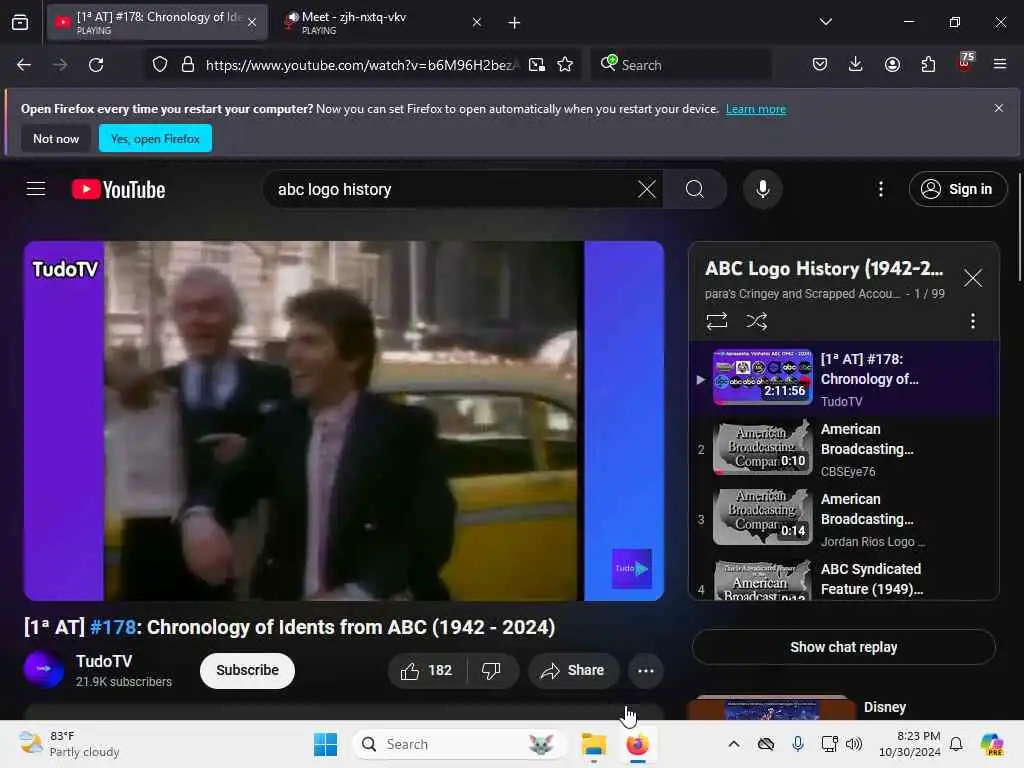Start voice search with microphone icon
This screenshot has width=1024, height=768.
pyautogui.click(x=762, y=189)
